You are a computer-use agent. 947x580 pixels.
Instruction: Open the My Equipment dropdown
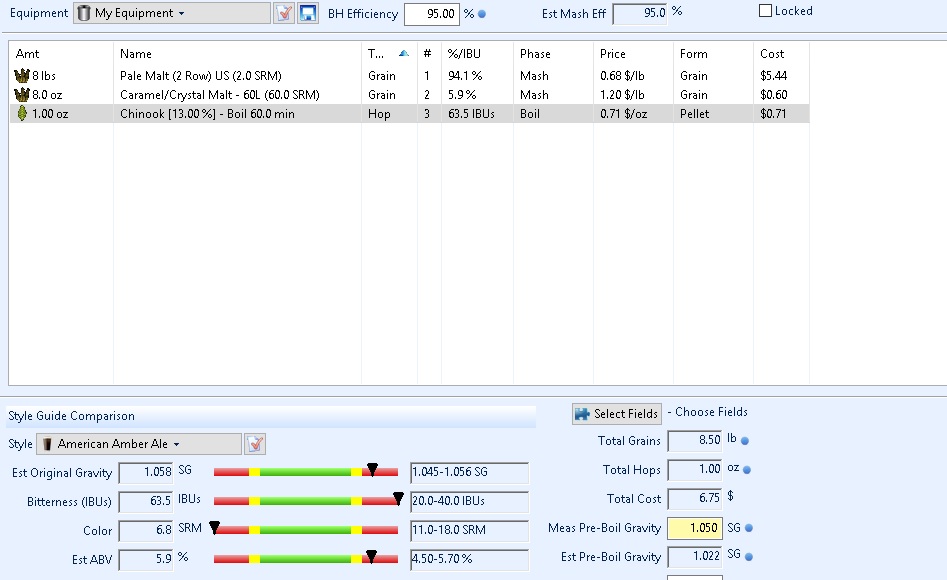point(172,13)
